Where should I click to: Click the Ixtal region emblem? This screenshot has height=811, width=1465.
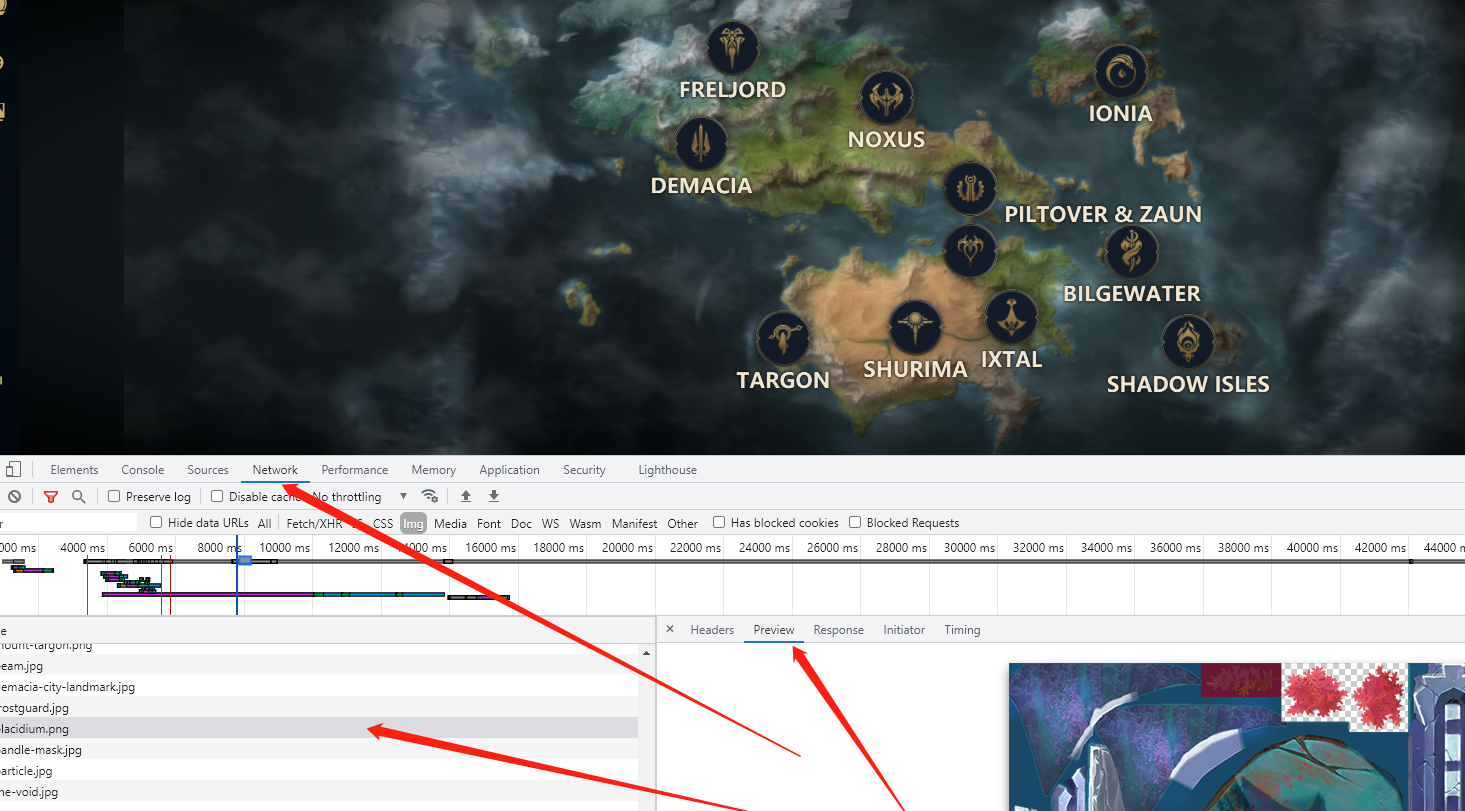[1011, 317]
